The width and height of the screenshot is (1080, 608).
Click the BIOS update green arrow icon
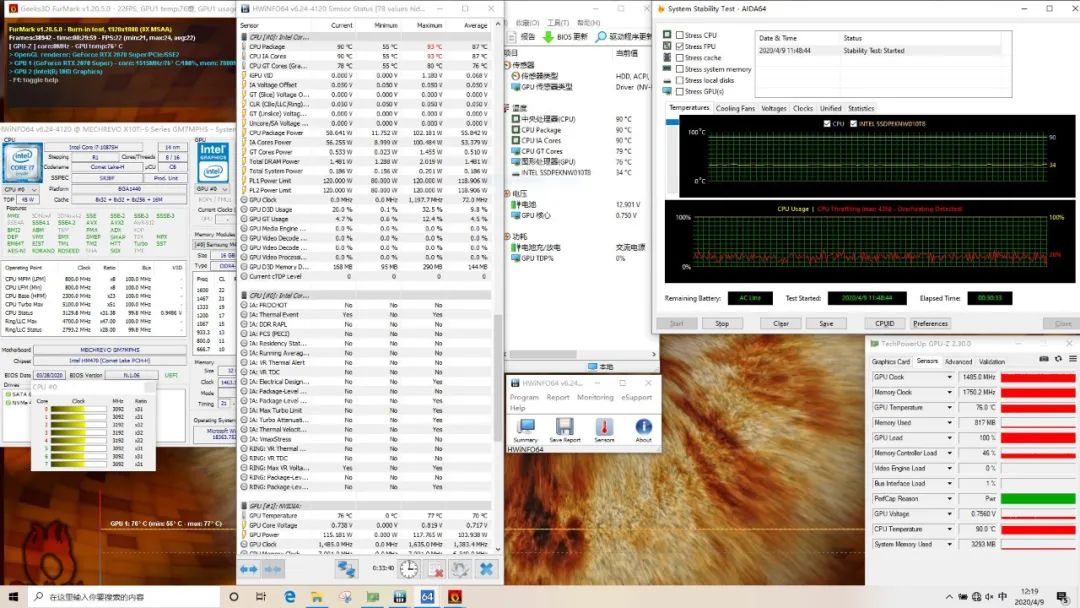(549, 36)
